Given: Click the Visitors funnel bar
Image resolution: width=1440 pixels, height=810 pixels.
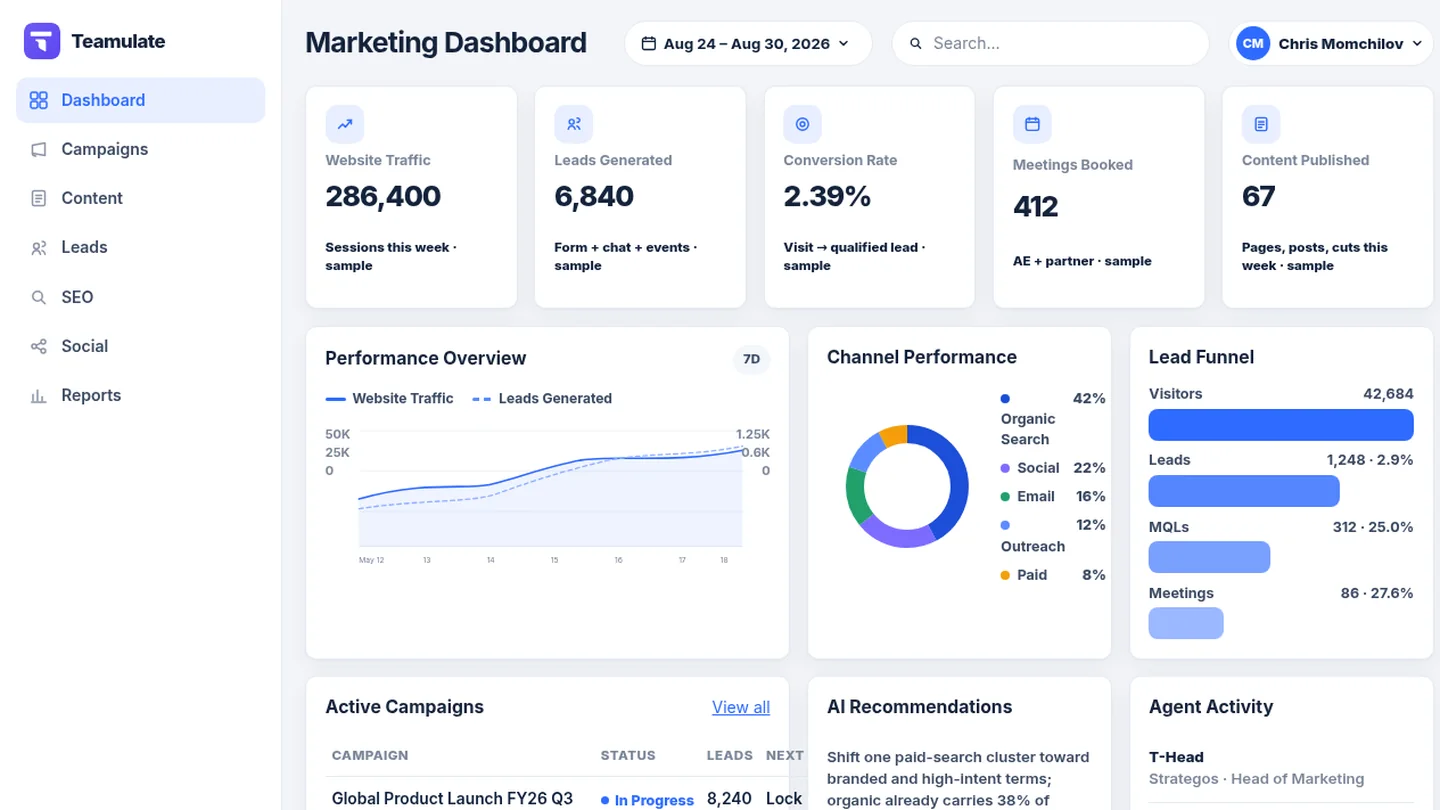Looking at the screenshot, I should click(x=1281, y=425).
